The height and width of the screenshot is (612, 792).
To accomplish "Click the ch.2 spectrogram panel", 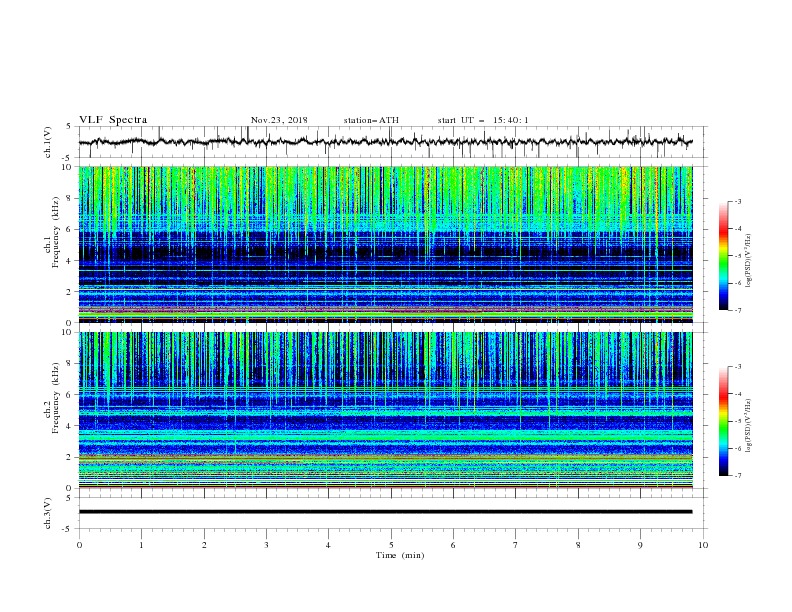I will click(386, 410).
